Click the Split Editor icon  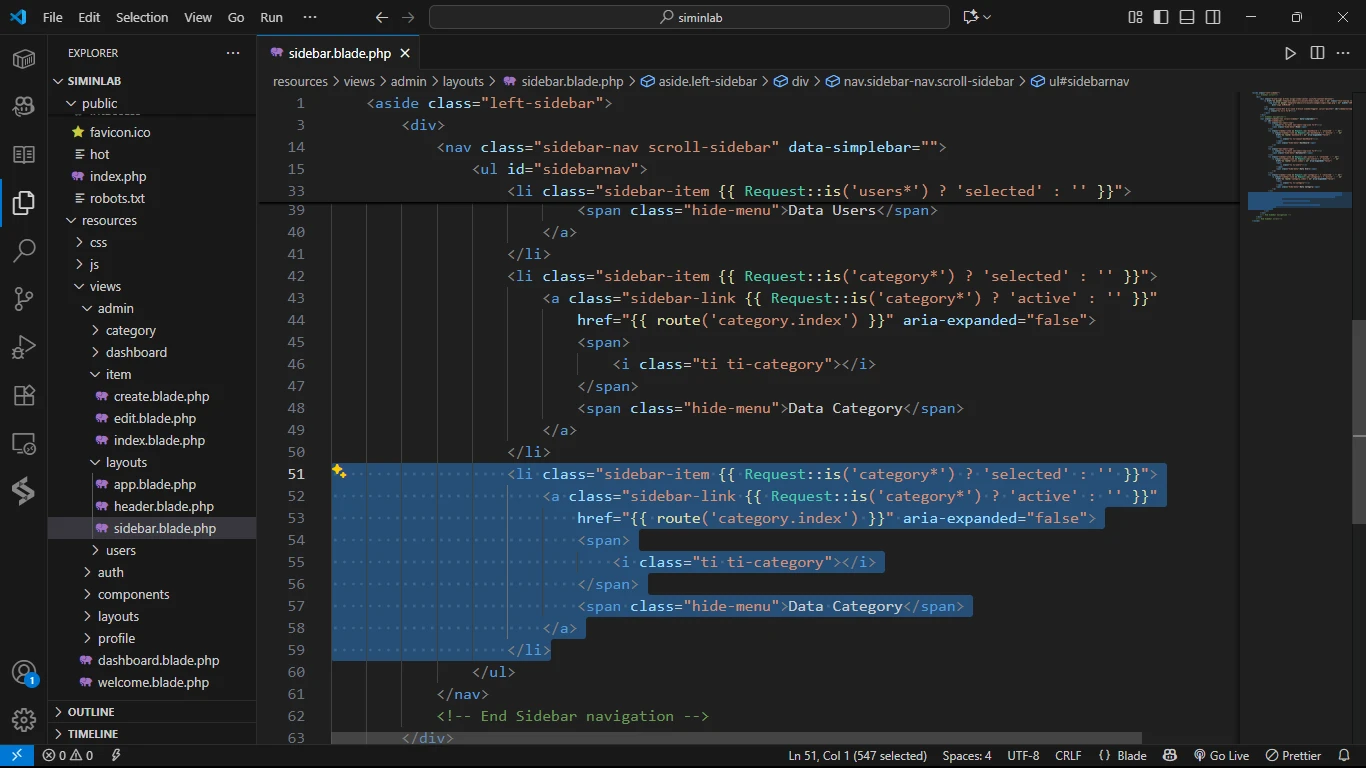click(1317, 53)
